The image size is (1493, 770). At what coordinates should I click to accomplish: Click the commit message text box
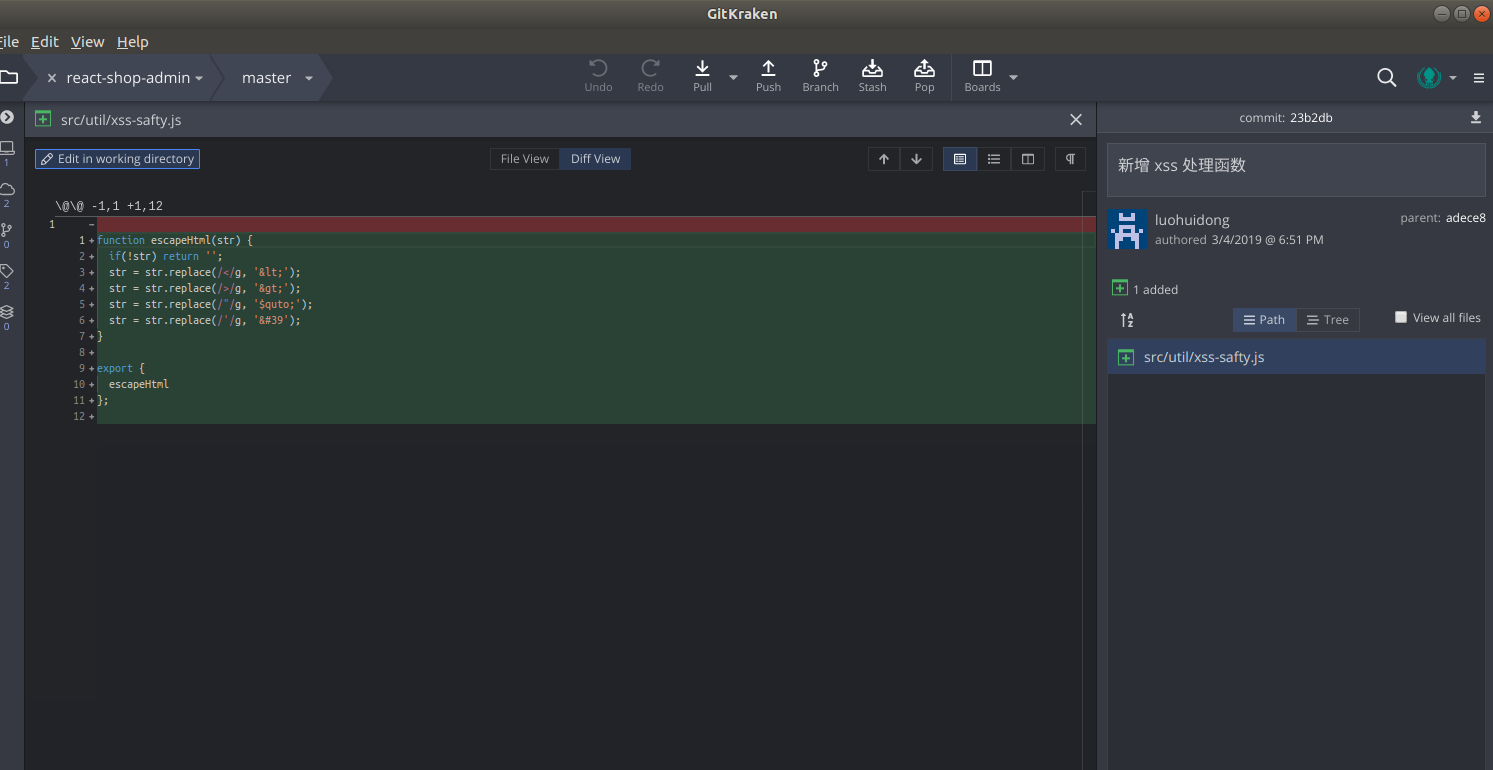click(x=1296, y=170)
